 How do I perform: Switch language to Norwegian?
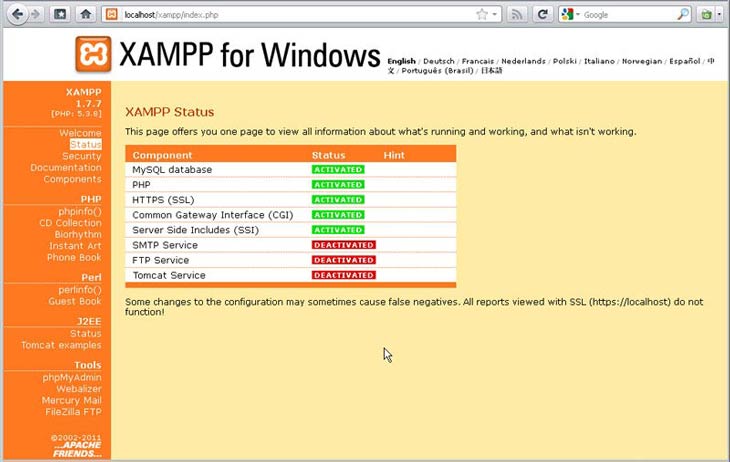(x=642, y=61)
